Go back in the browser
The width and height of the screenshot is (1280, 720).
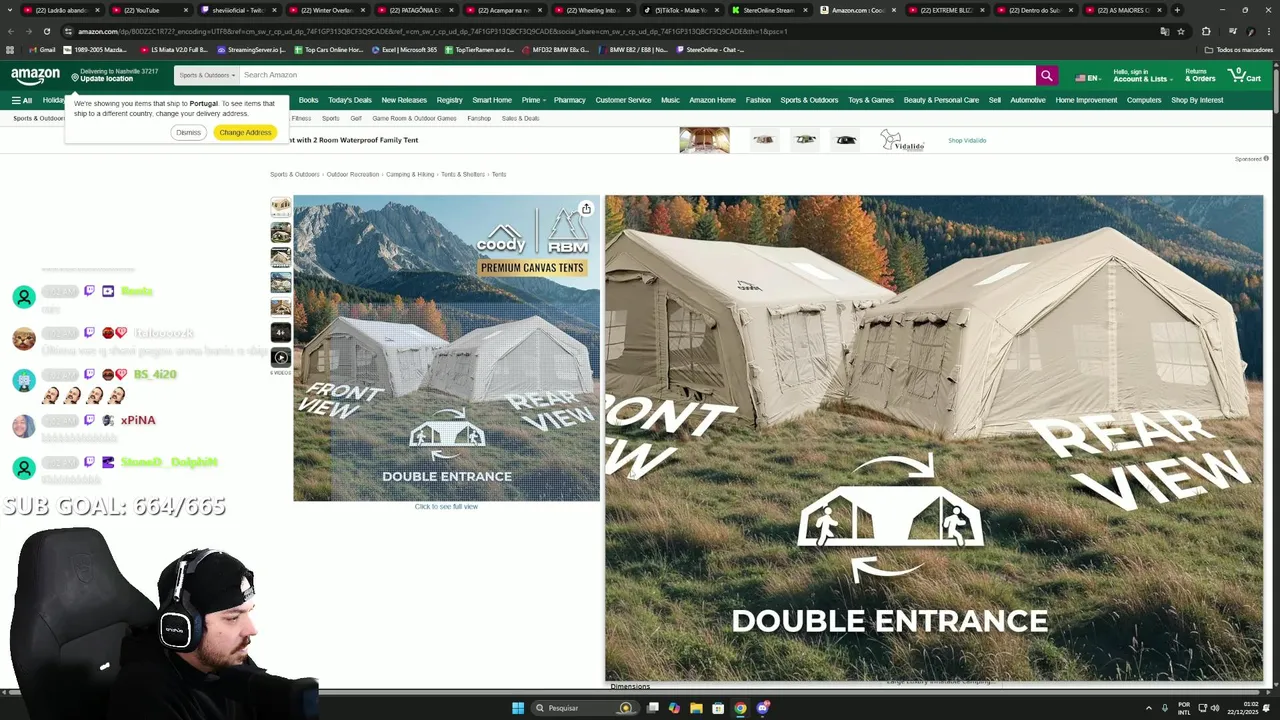pos(10,31)
